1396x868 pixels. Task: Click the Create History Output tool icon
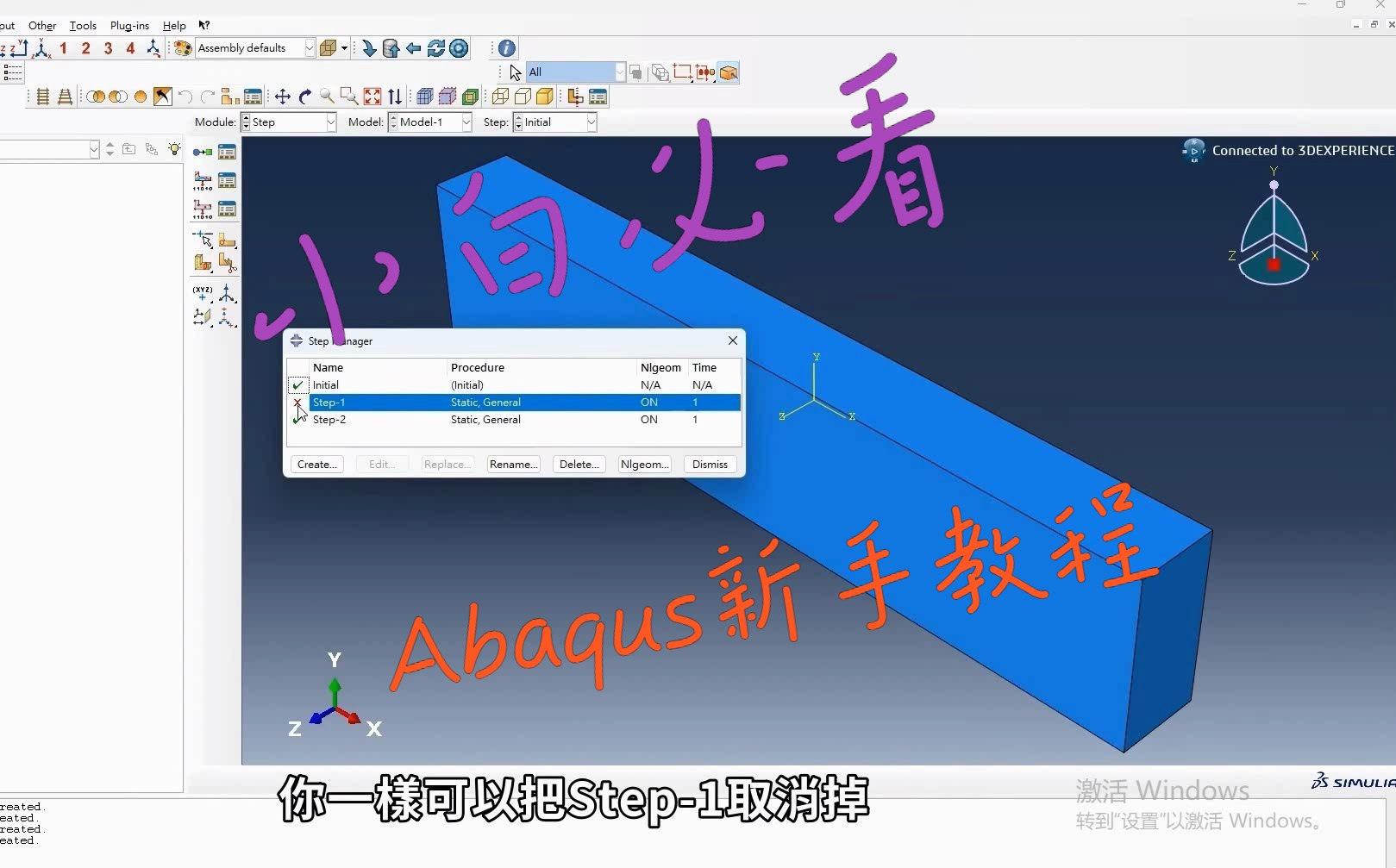[203, 209]
